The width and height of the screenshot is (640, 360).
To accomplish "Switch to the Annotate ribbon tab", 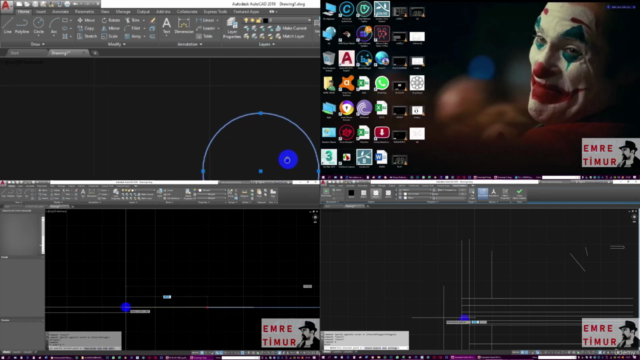I will (x=60, y=12).
